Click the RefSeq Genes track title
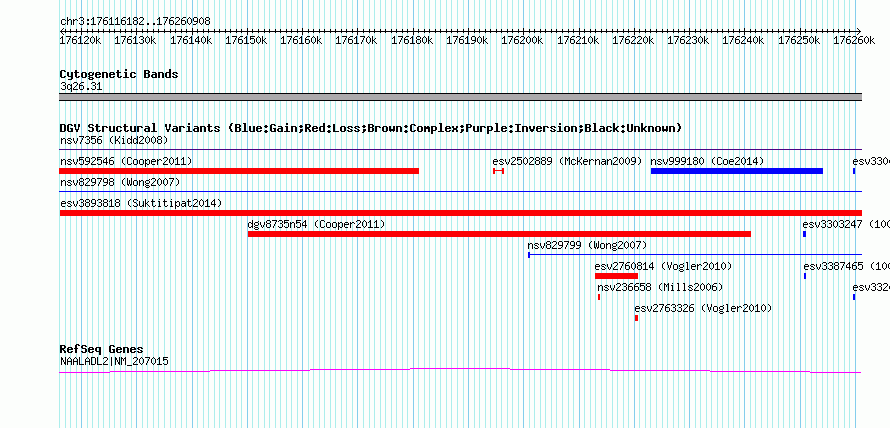This screenshot has width=890, height=428. [x=101, y=349]
